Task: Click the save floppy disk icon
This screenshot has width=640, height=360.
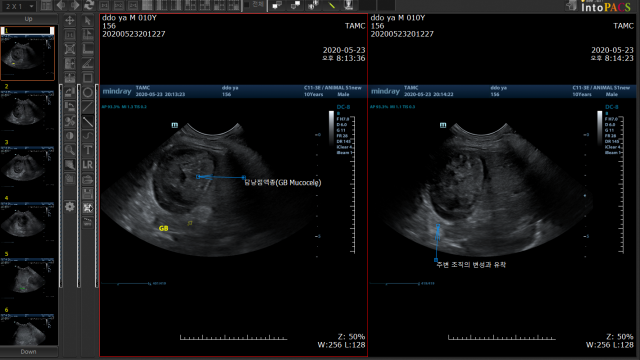Action: pyautogui.click(x=87, y=193)
